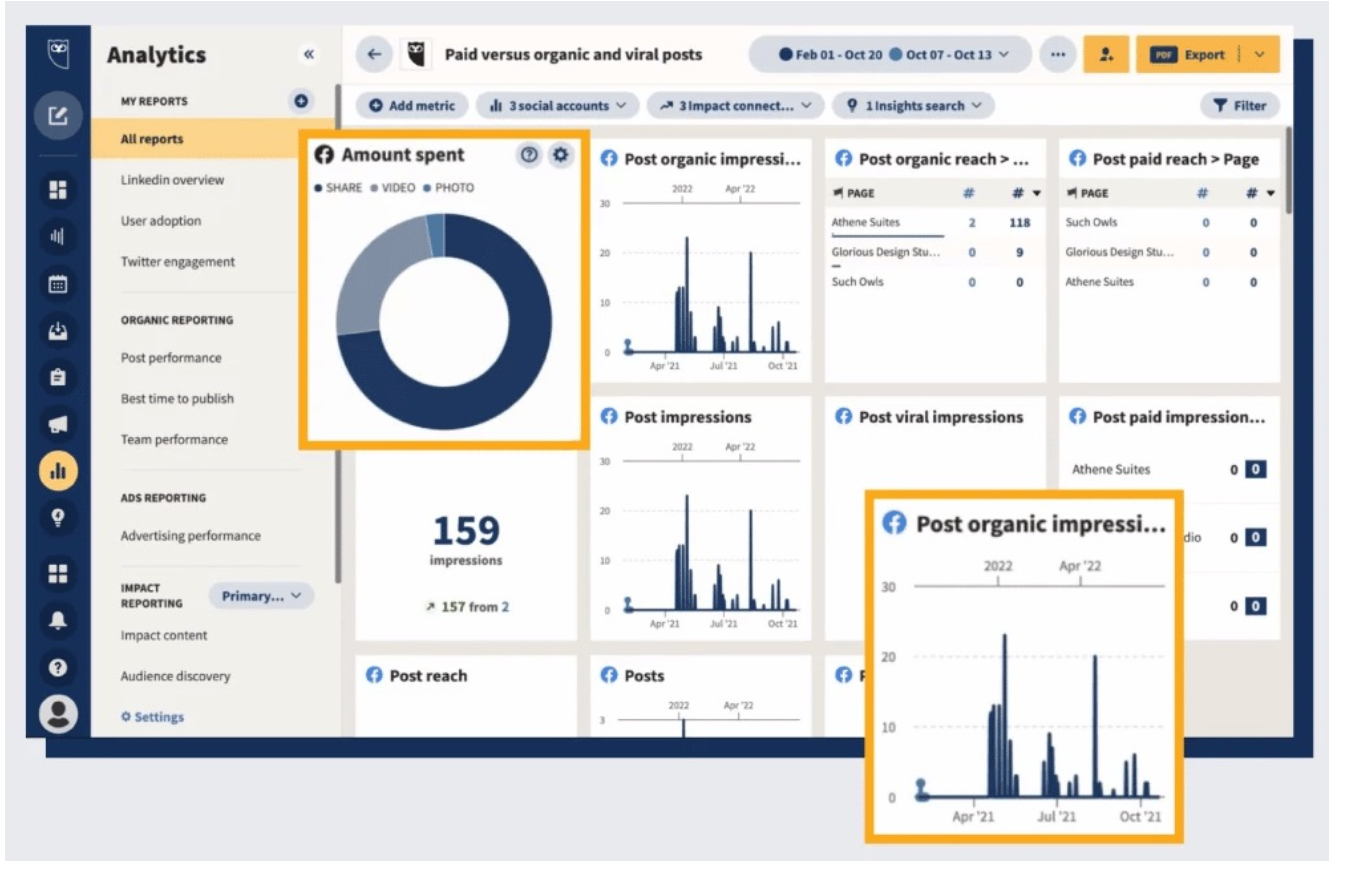Open the lightbulb insights icon
Image resolution: width=1346 pixels, height=878 pixels.
click(x=58, y=517)
